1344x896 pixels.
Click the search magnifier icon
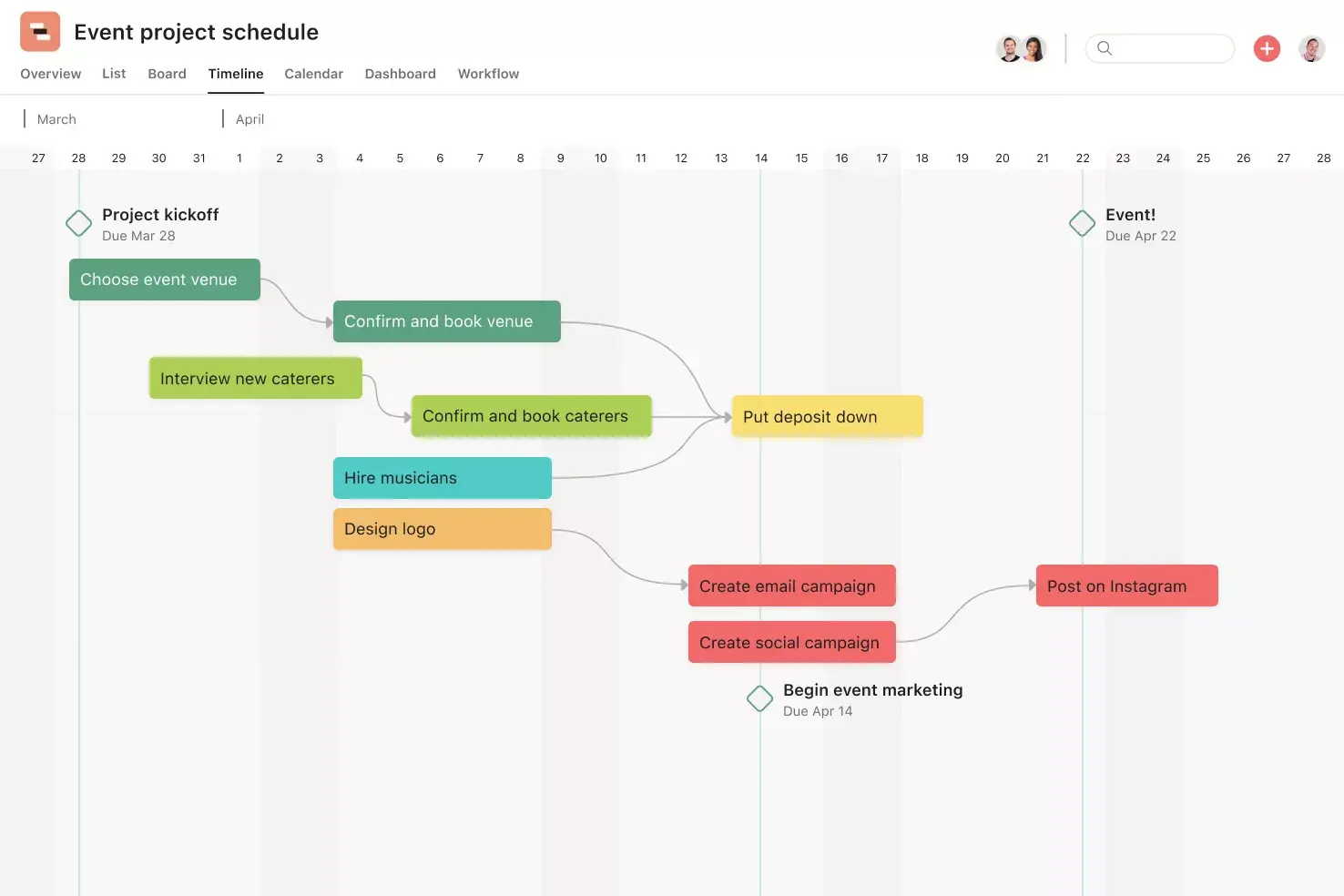point(1105,48)
